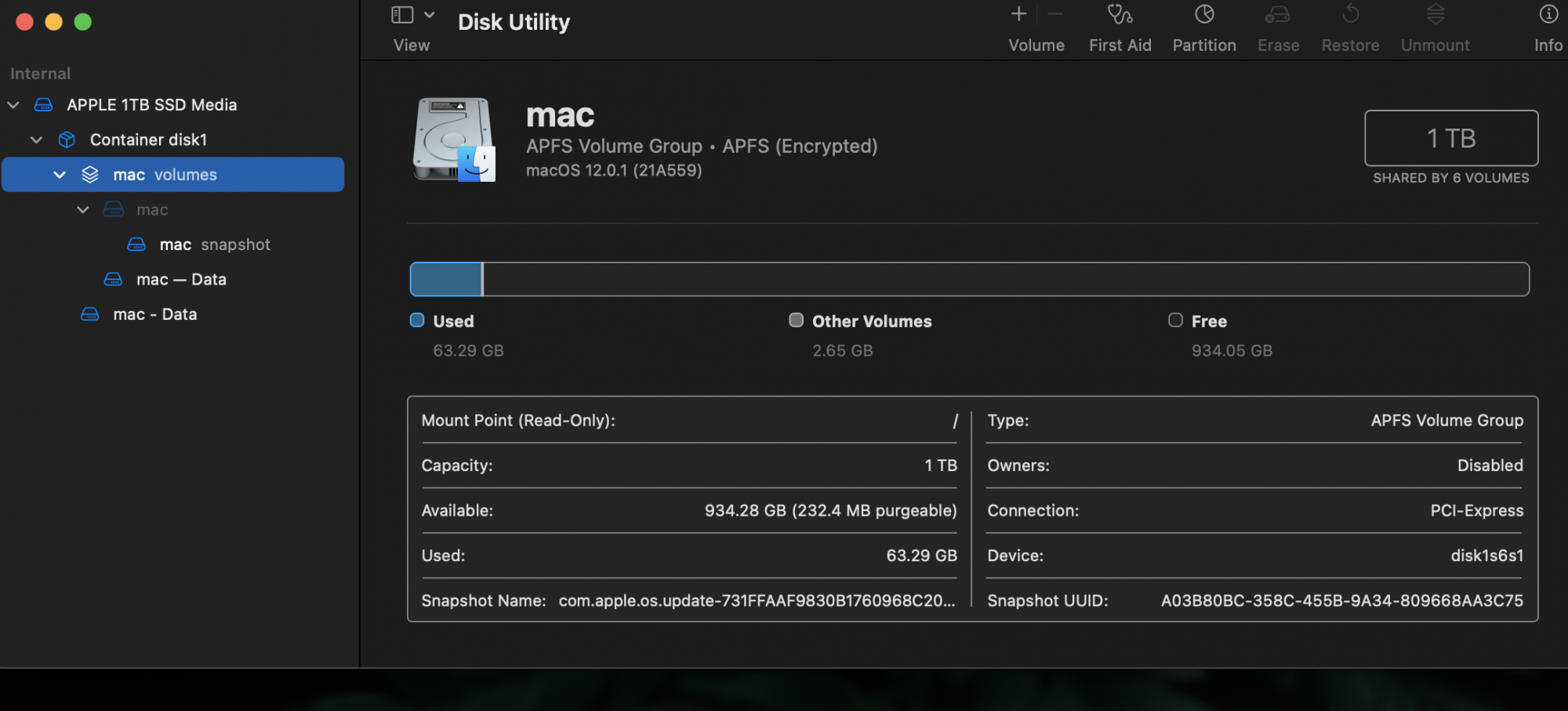Click the mac — Data drive icon
The width and height of the screenshot is (1568, 711).
point(113,279)
